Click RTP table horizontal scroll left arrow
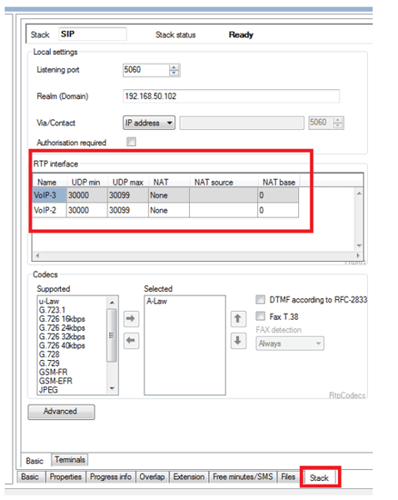 coord(37,256)
